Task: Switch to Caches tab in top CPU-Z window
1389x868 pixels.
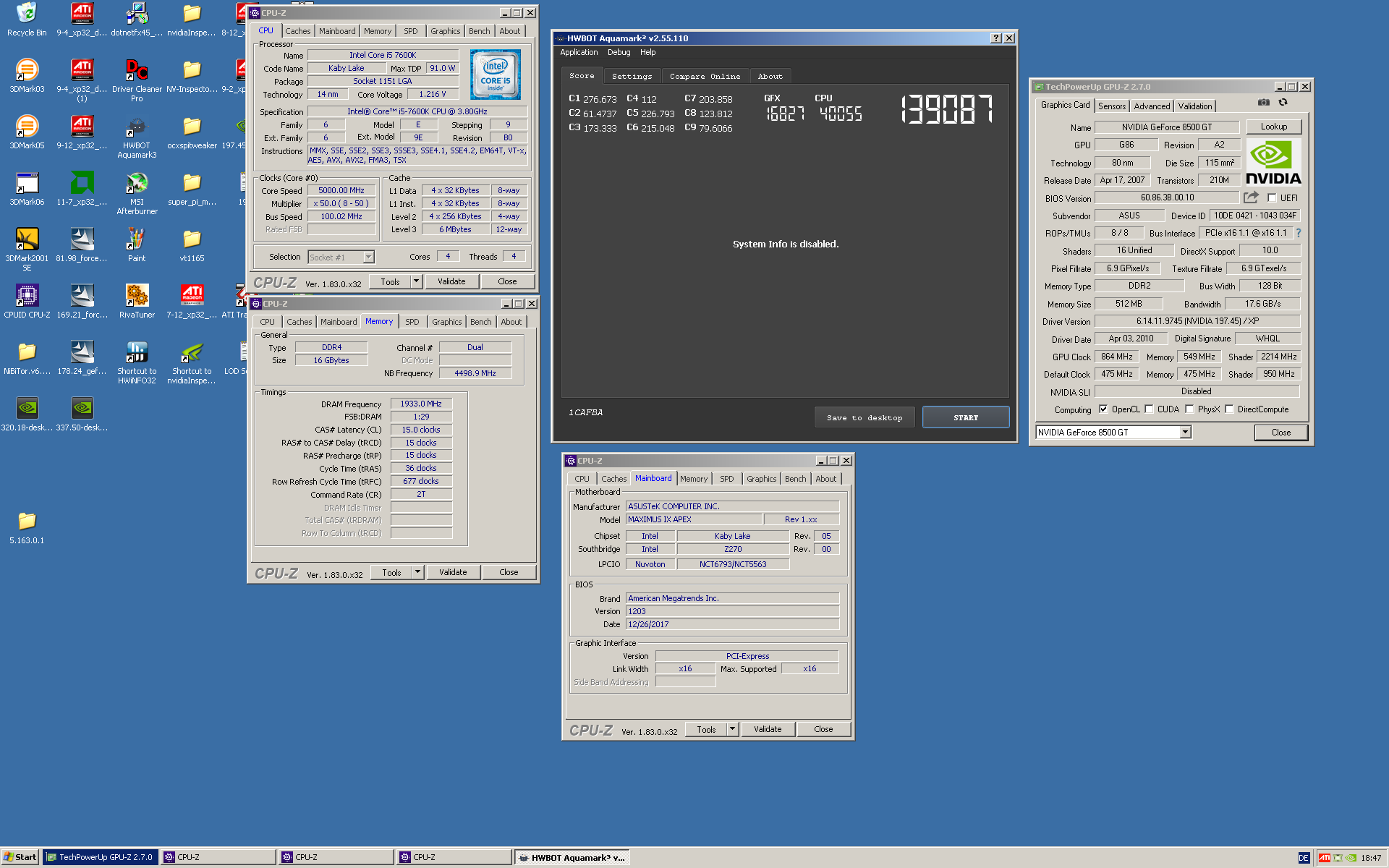Action: coord(297,31)
